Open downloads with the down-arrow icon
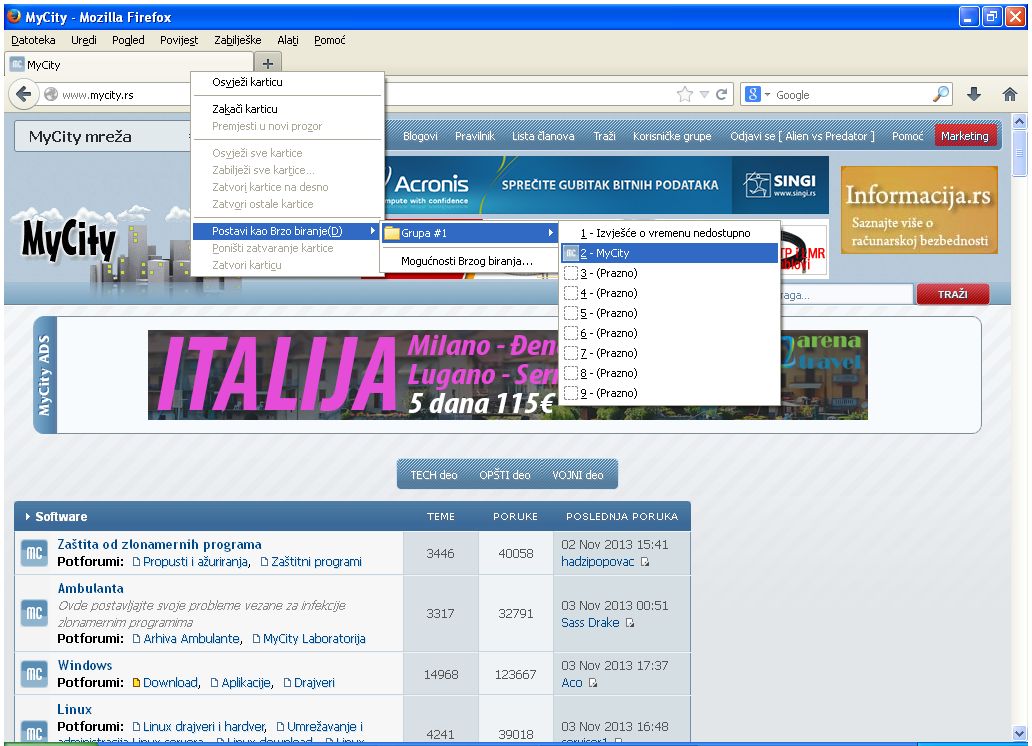The height and width of the screenshot is (746, 1032). (974, 94)
